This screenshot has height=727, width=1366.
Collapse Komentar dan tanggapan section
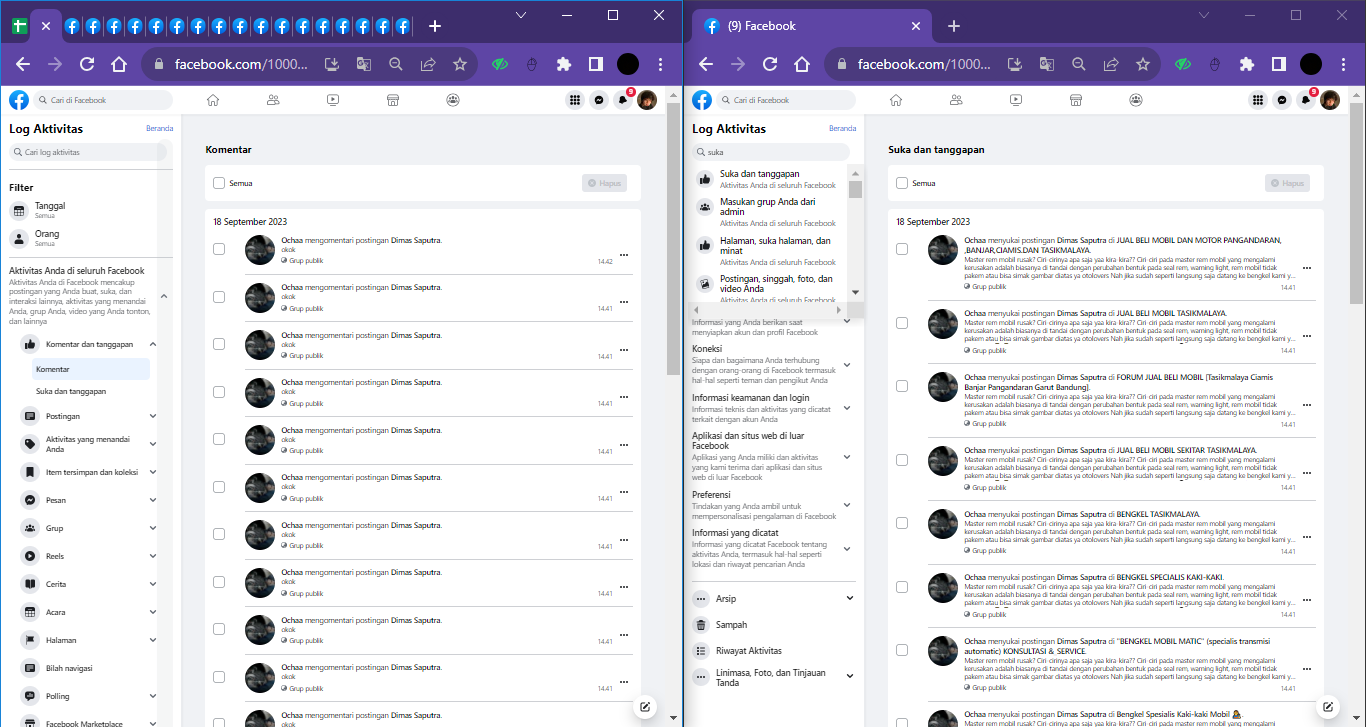coord(153,344)
